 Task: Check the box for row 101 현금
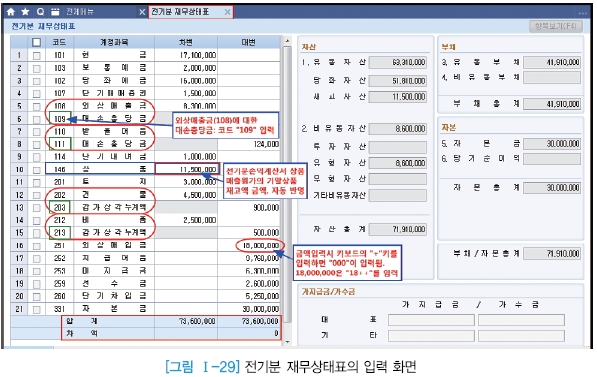pos(37,56)
